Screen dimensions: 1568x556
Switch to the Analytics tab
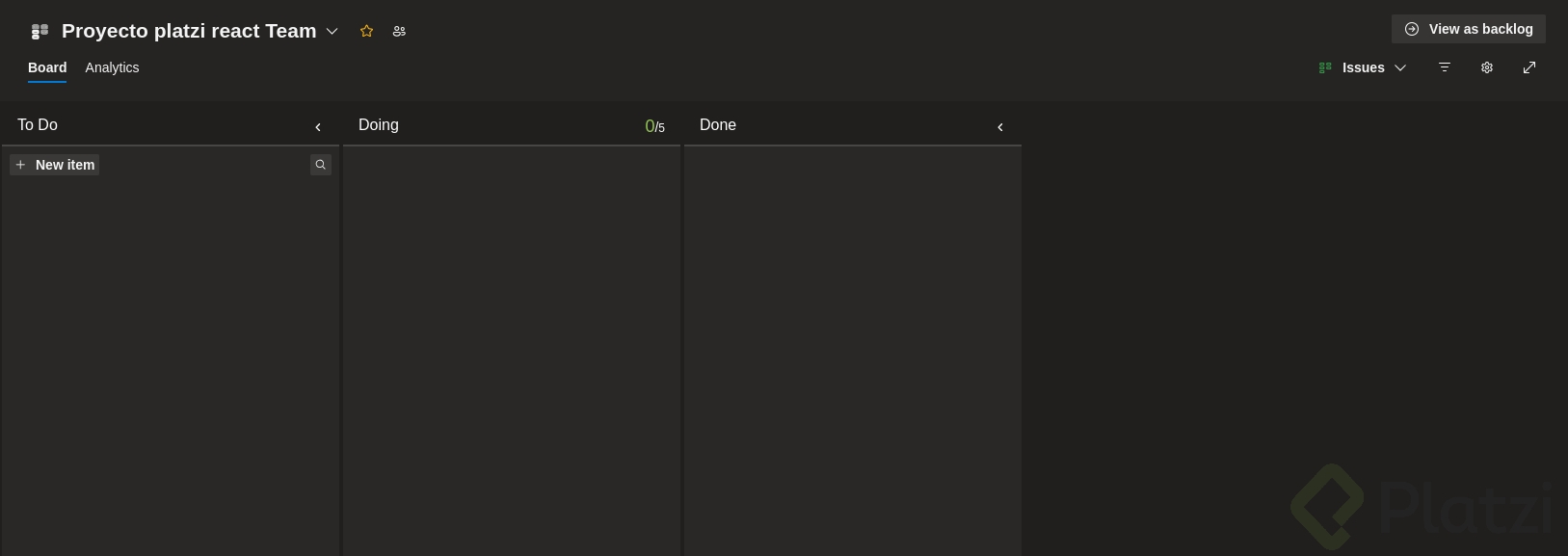(x=112, y=67)
